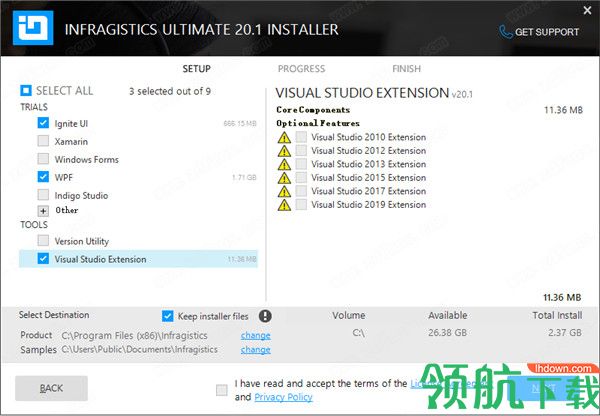Enable the Windows Forms checkbox
This screenshot has width=600, height=416.
[43, 159]
